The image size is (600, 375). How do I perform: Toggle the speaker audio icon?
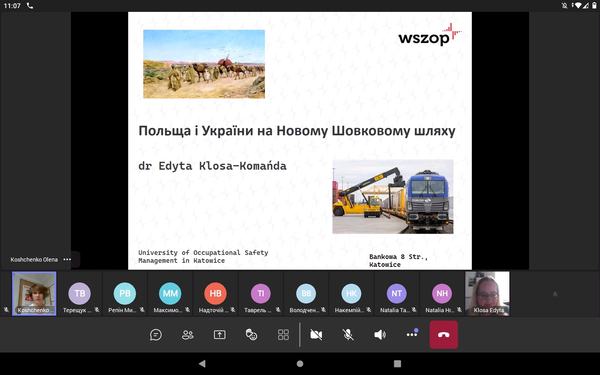380,335
